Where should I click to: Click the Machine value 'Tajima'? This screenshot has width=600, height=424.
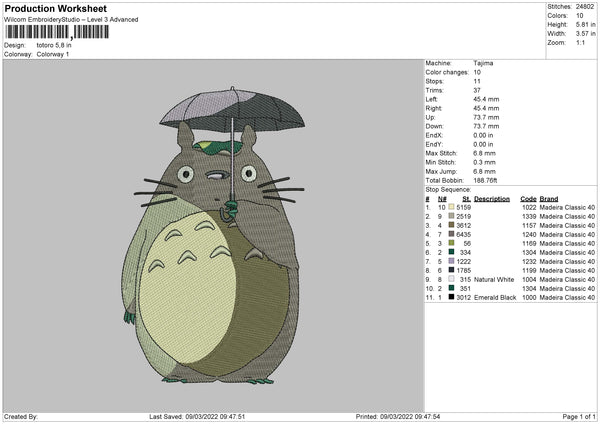483,63
